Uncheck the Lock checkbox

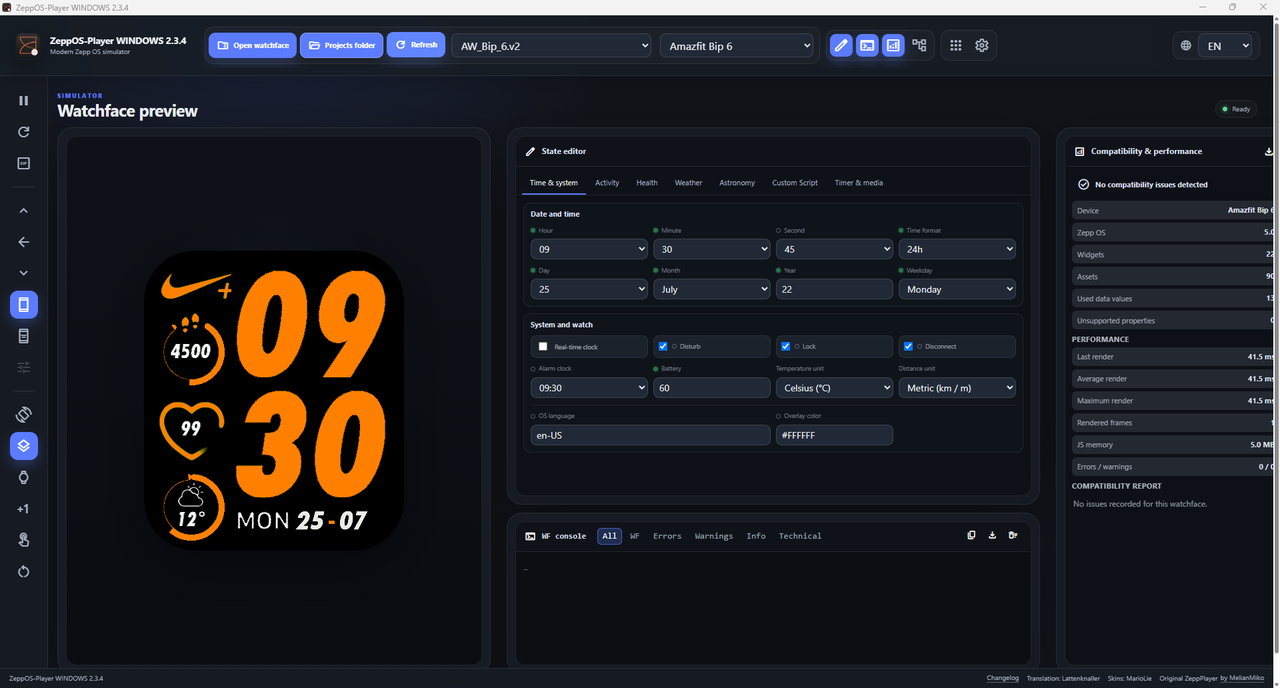(x=785, y=346)
